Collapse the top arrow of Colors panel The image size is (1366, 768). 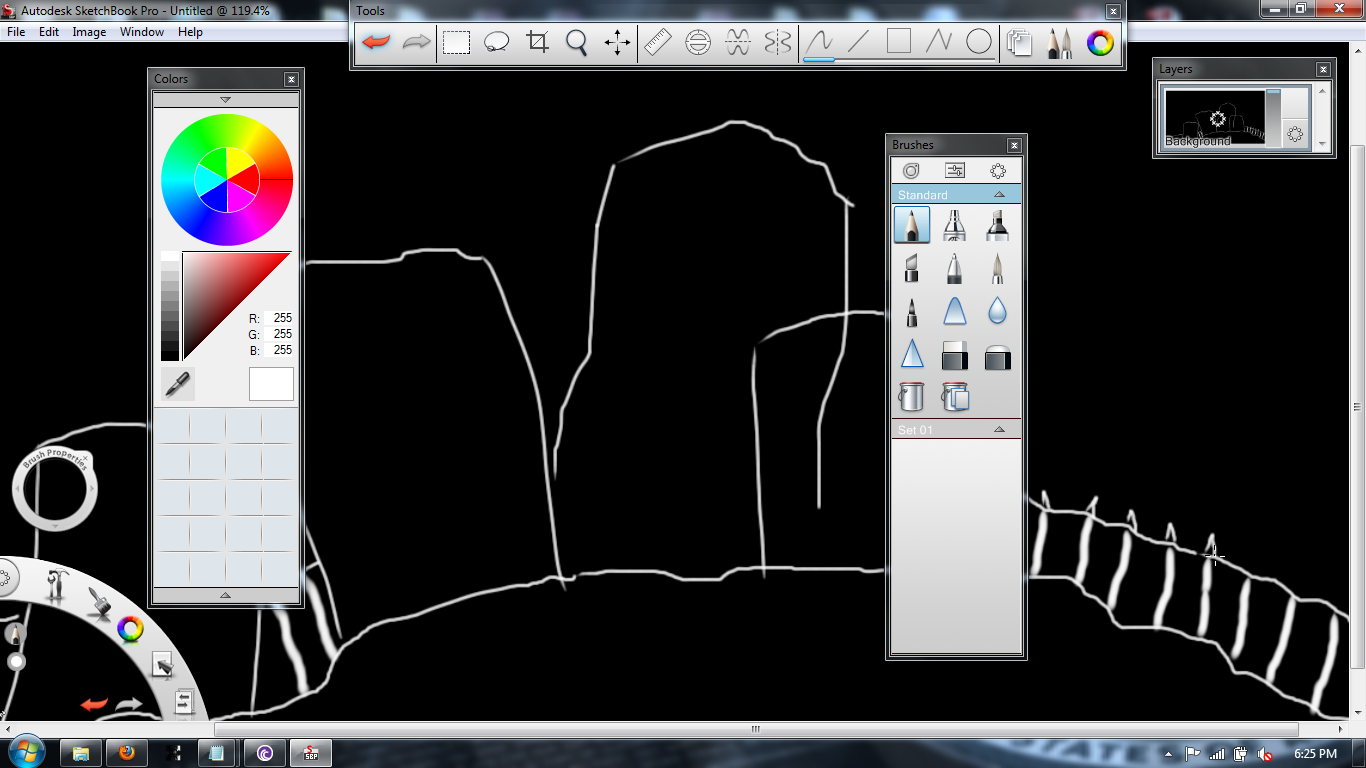[225, 100]
